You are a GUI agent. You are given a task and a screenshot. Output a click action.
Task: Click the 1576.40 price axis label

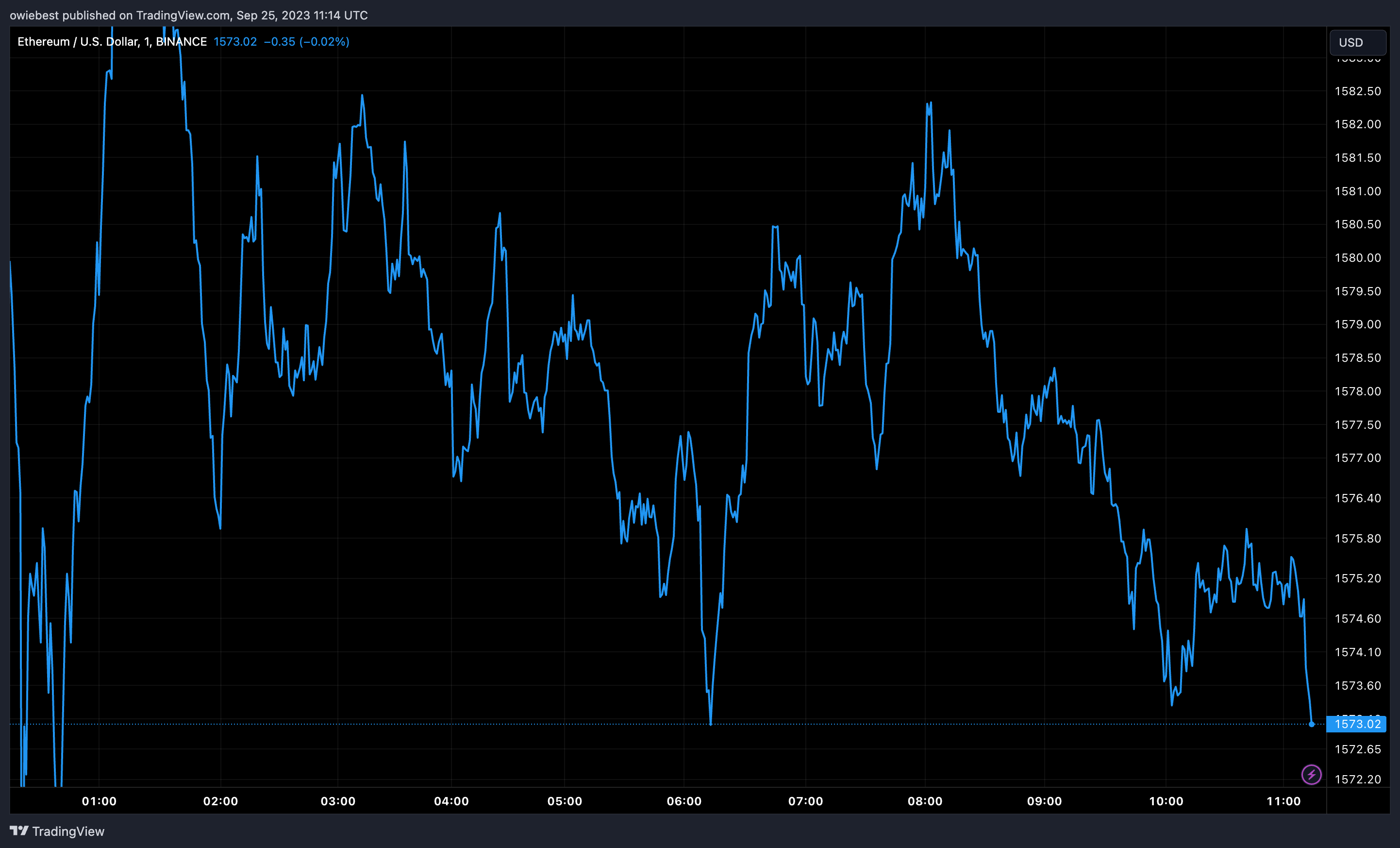click(1357, 498)
